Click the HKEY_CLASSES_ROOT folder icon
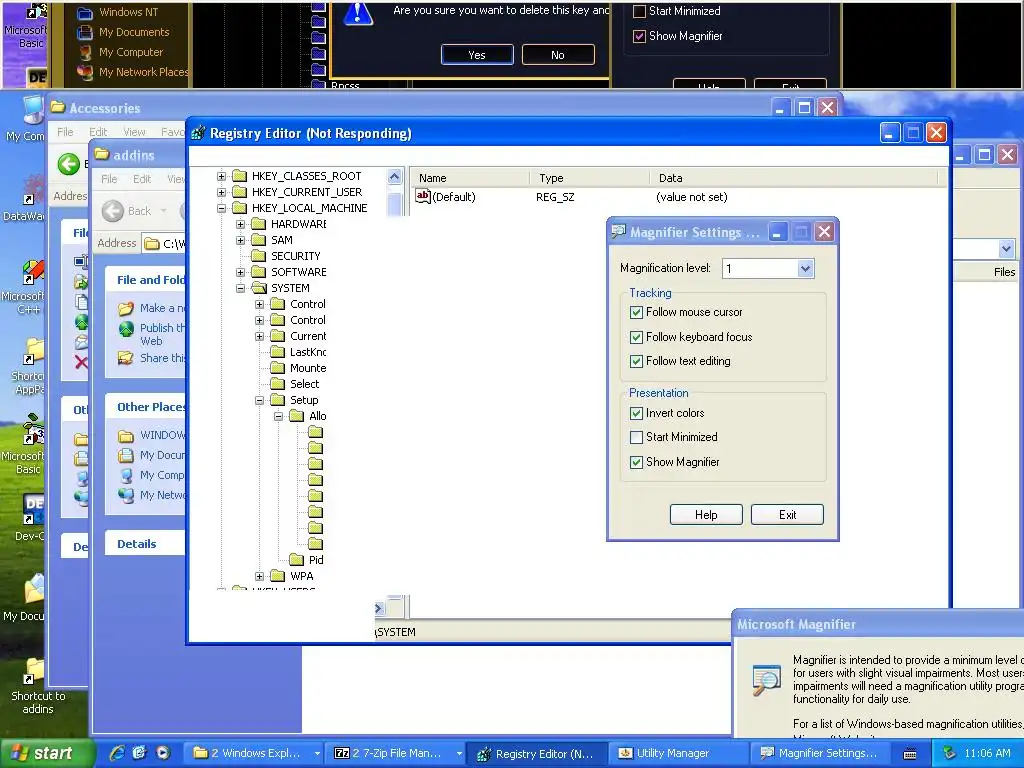The width and height of the screenshot is (1024, 768). click(240, 176)
